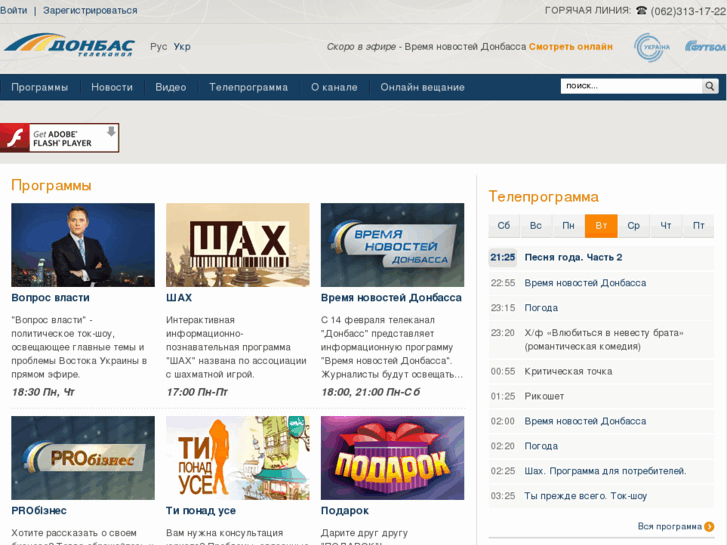The width and height of the screenshot is (727, 545).
Task: Click the Зарегистрироваться link
Action: [x=90, y=10]
